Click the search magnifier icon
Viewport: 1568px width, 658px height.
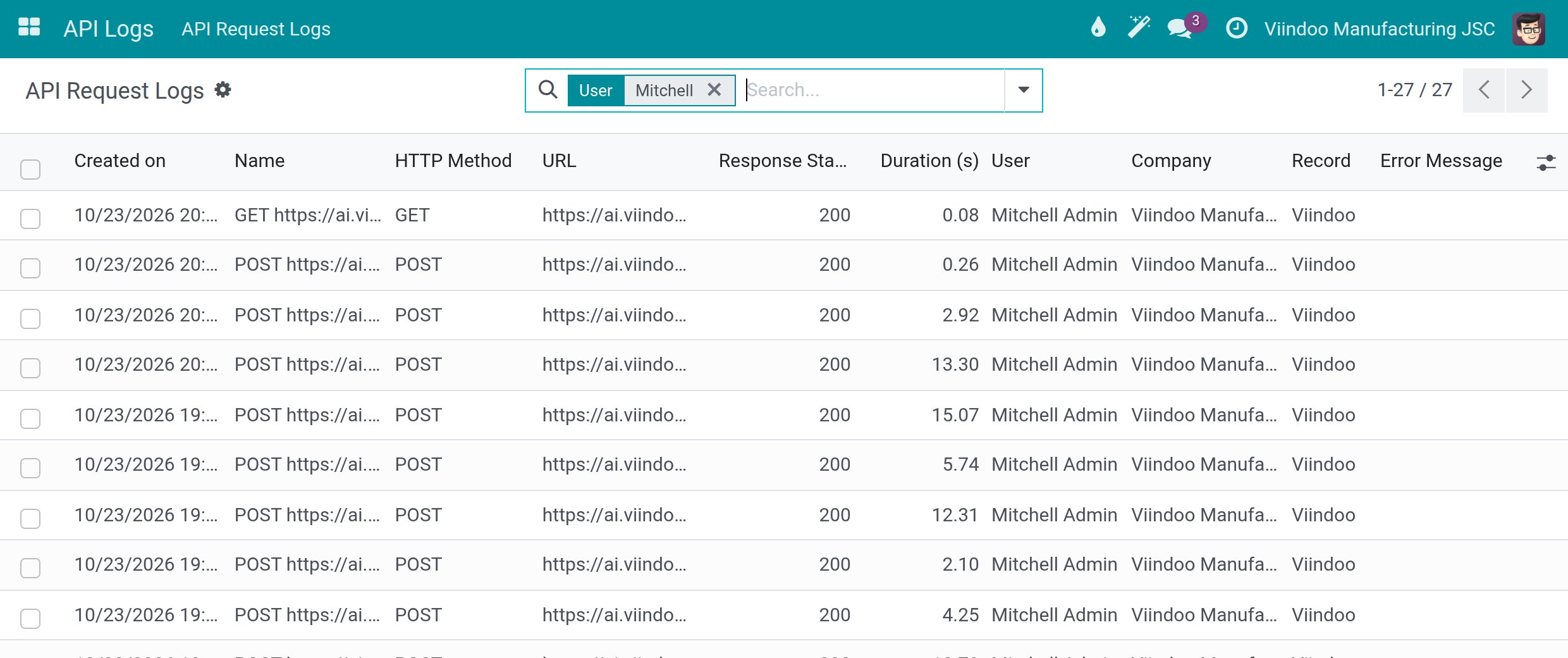click(548, 90)
